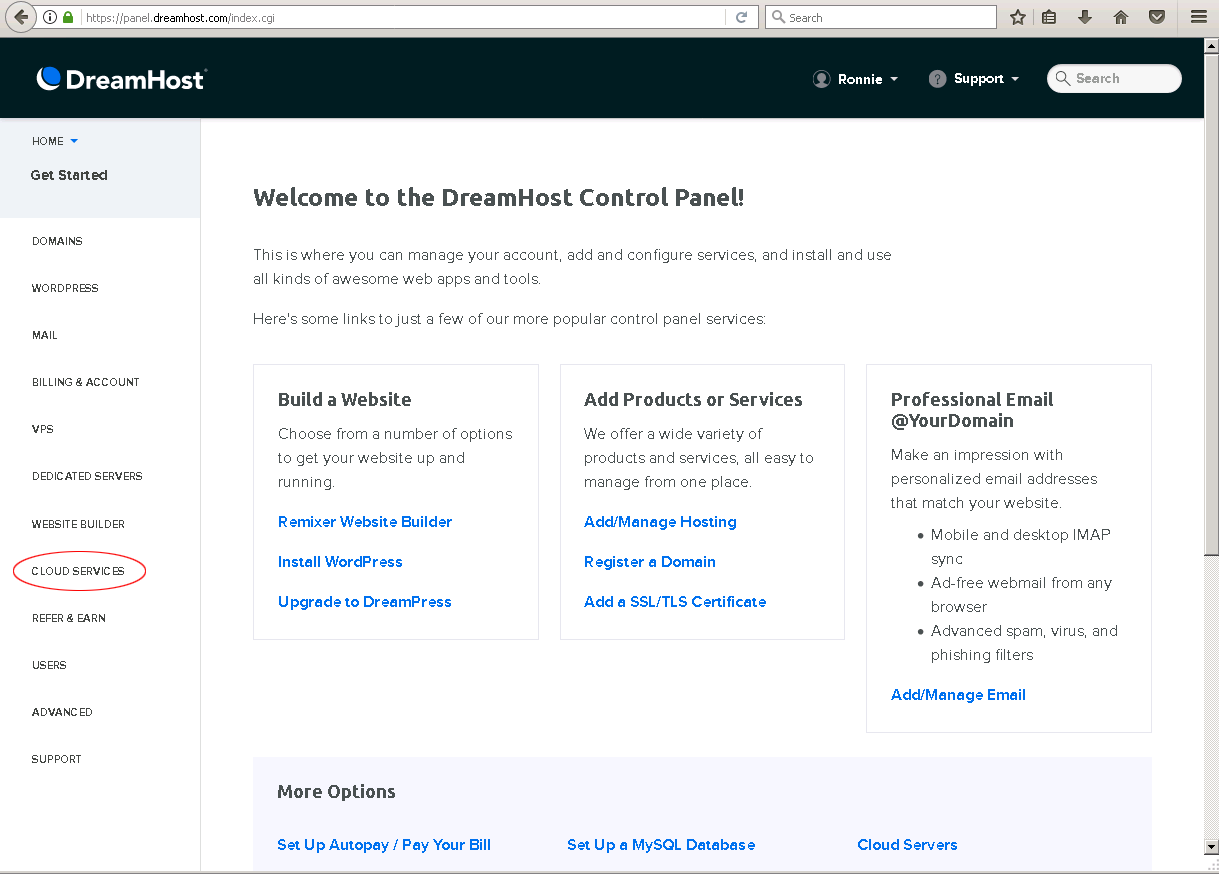
Task: Click Install WordPress link
Action: click(x=340, y=562)
